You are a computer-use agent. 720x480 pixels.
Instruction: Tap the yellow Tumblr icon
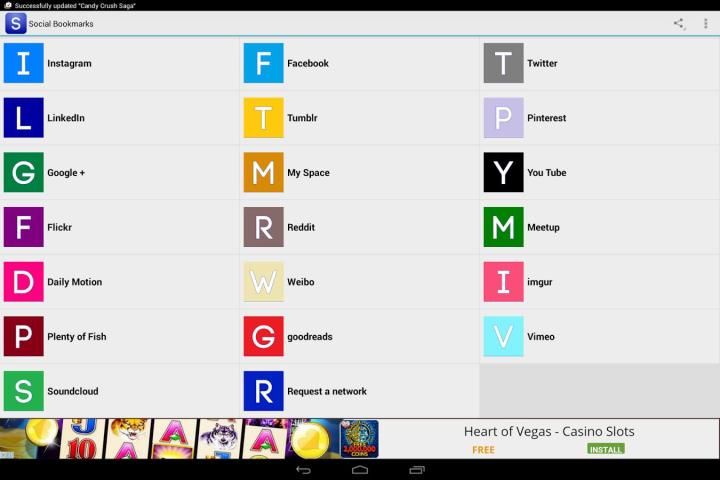tap(263, 118)
